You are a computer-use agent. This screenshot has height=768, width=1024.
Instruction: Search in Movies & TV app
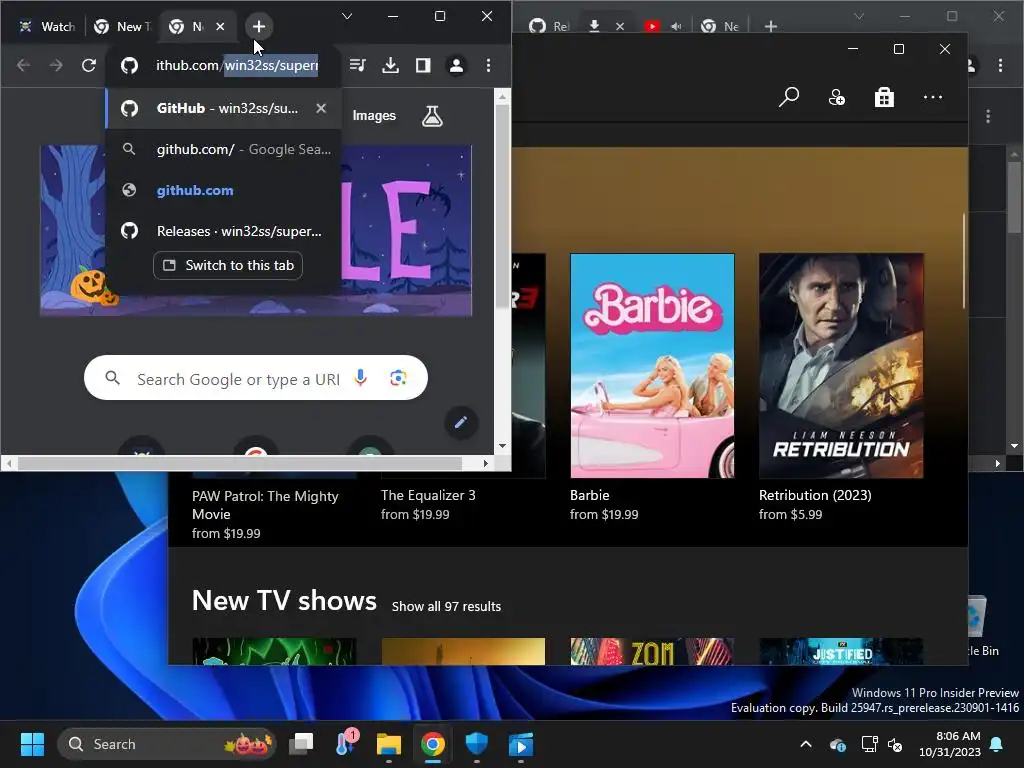(789, 97)
